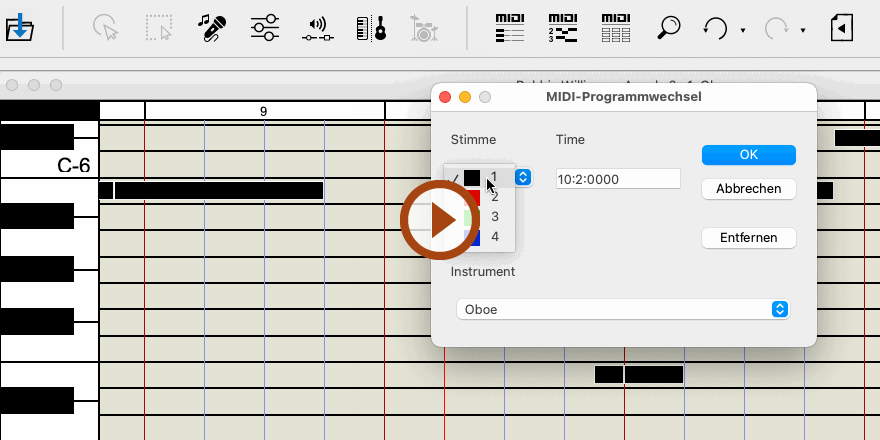Open the keyboard and guitar instruments icon
The image size is (880, 440).
[x=370, y=28]
